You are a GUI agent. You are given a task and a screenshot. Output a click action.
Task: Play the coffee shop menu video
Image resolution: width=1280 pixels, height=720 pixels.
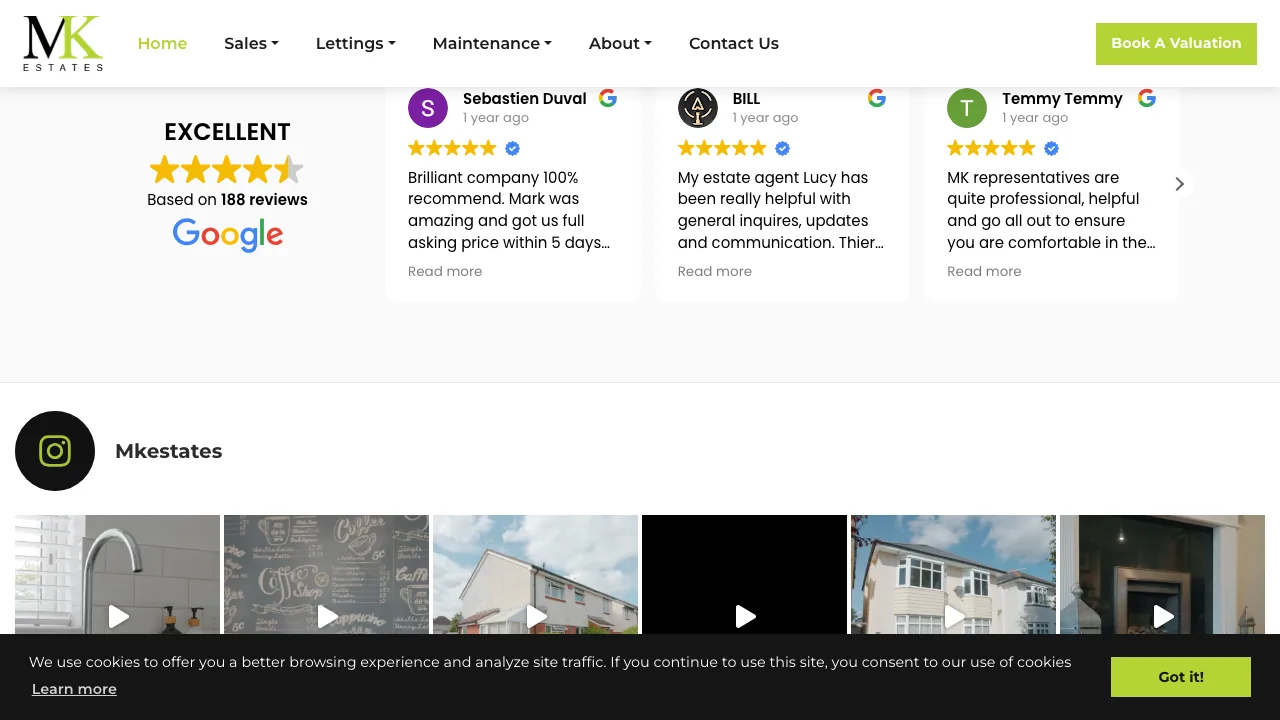tap(326, 617)
